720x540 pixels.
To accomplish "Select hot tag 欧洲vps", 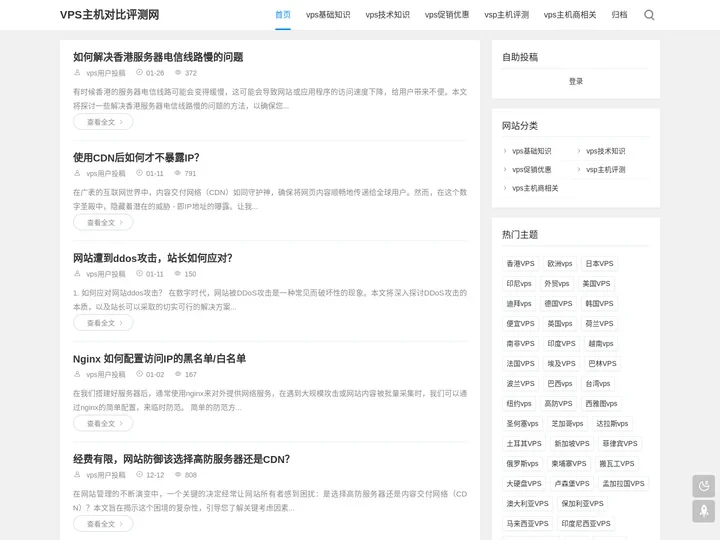I will (560, 264).
